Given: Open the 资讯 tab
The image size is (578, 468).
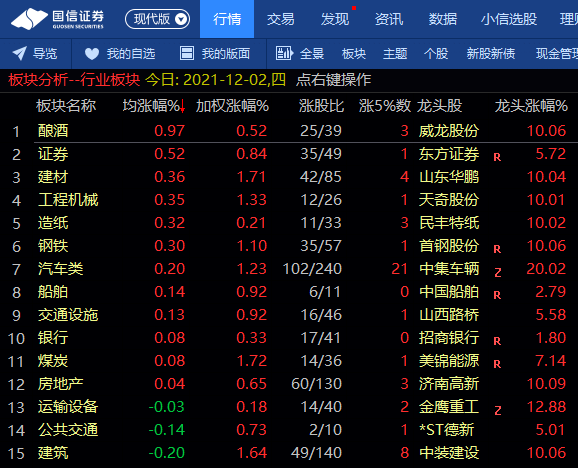Looking at the screenshot, I should pos(389,19).
